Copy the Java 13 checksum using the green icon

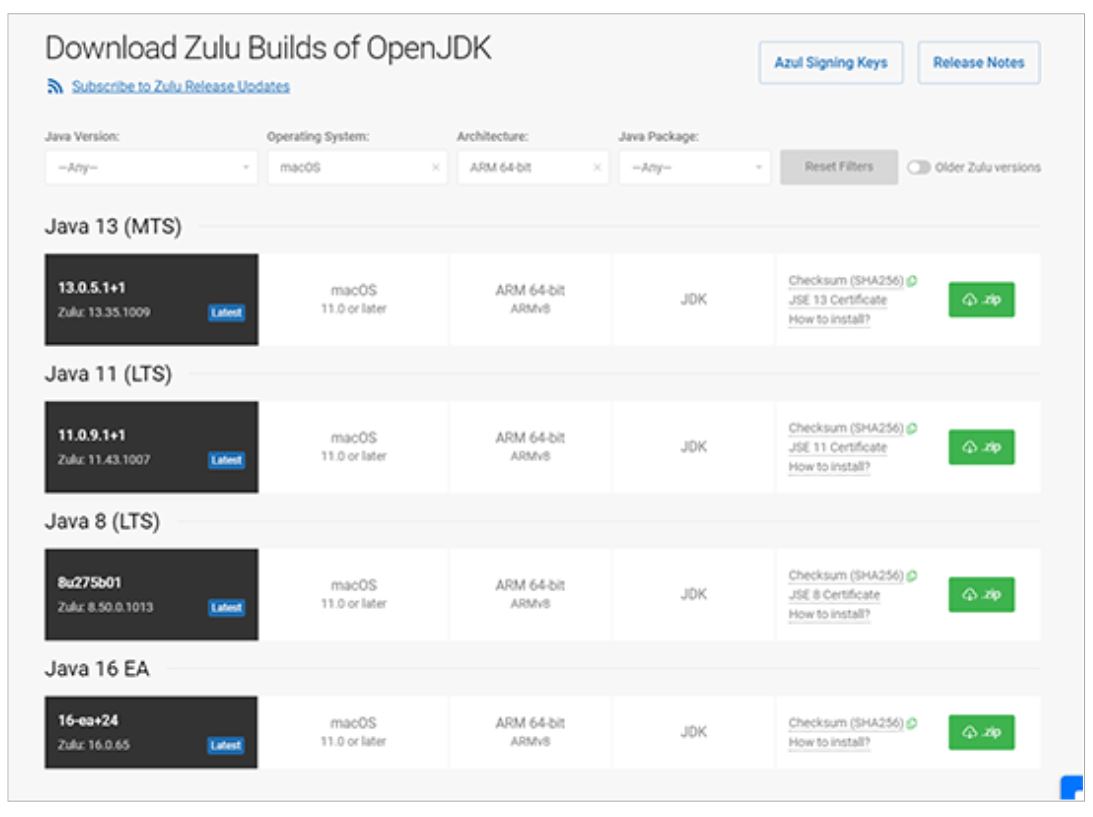(912, 281)
